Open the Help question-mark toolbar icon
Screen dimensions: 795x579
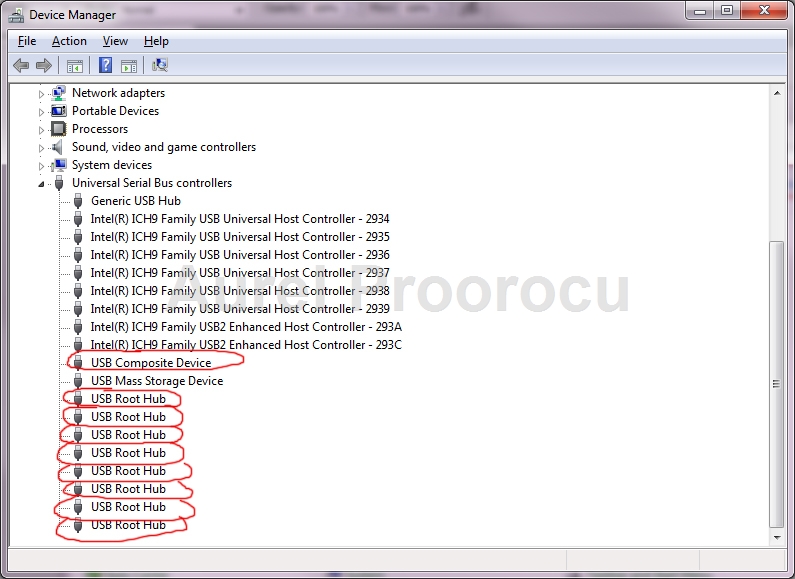click(x=105, y=65)
